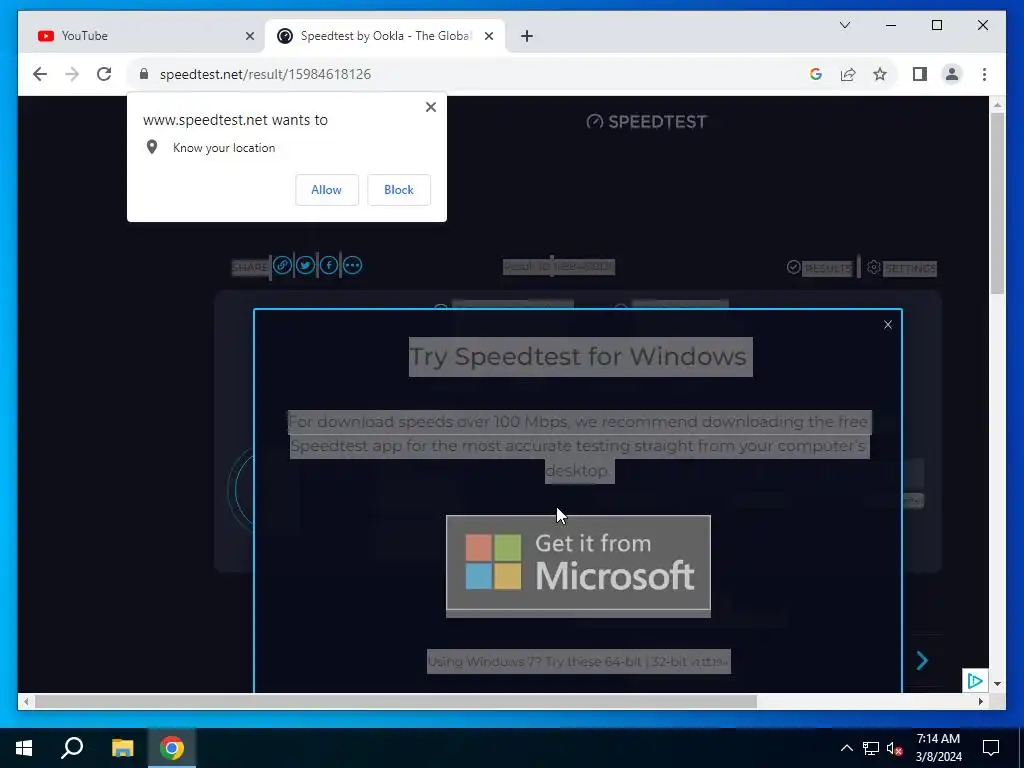Copy the result link share icon
This screenshot has width=1024, height=768.
tap(282, 266)
